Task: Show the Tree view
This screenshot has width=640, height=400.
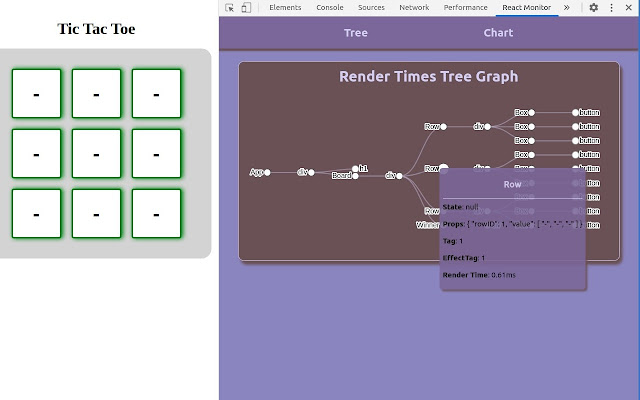Action: click(356, 32)
